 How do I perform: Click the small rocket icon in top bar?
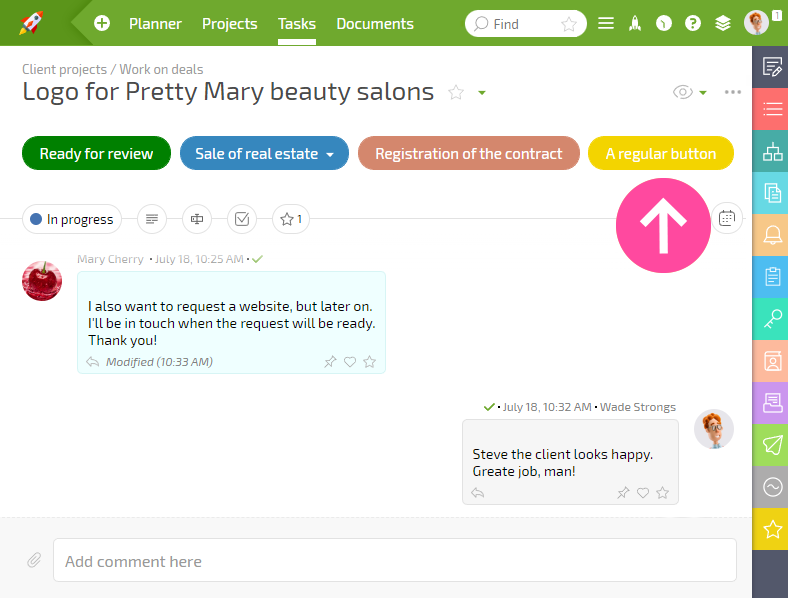(x=635, y=23)
